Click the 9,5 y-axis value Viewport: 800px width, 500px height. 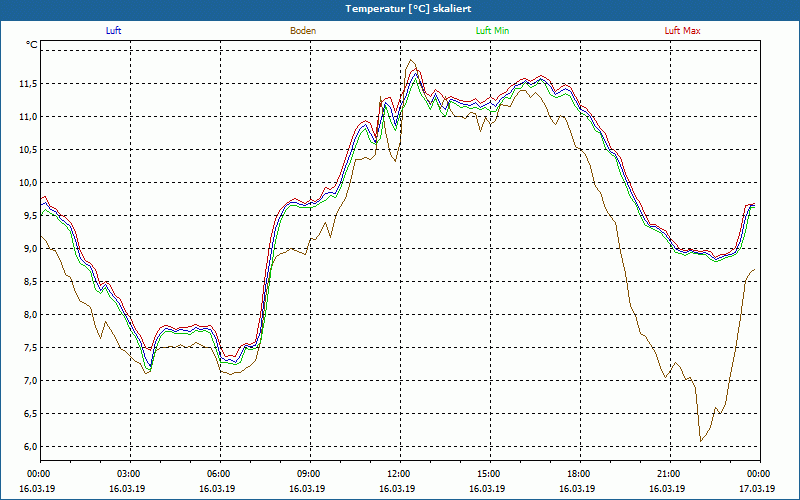coord(30,216)
